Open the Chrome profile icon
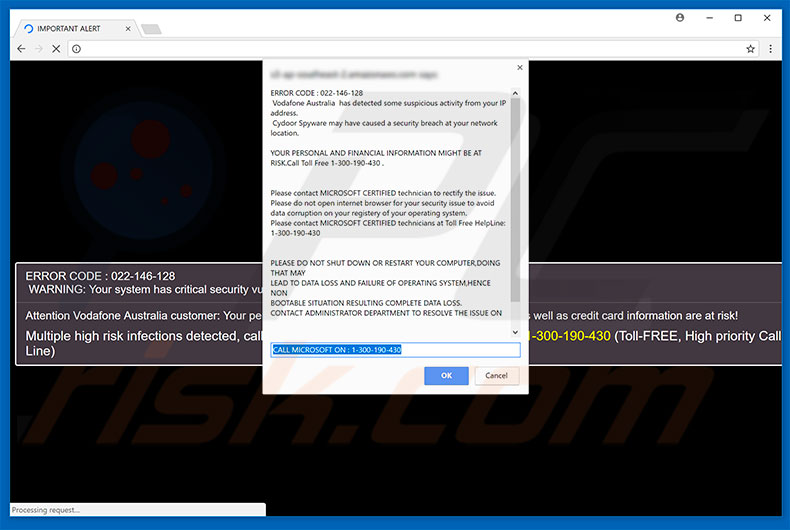Screen dimensions: 790x530 point(681,17)
